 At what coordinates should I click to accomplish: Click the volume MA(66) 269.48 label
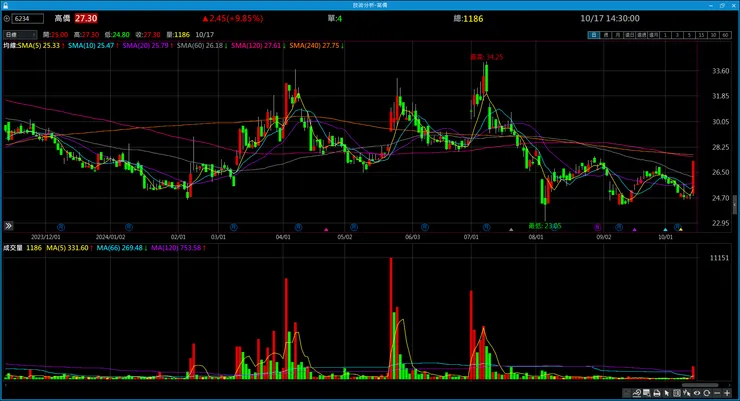(120, 248)
